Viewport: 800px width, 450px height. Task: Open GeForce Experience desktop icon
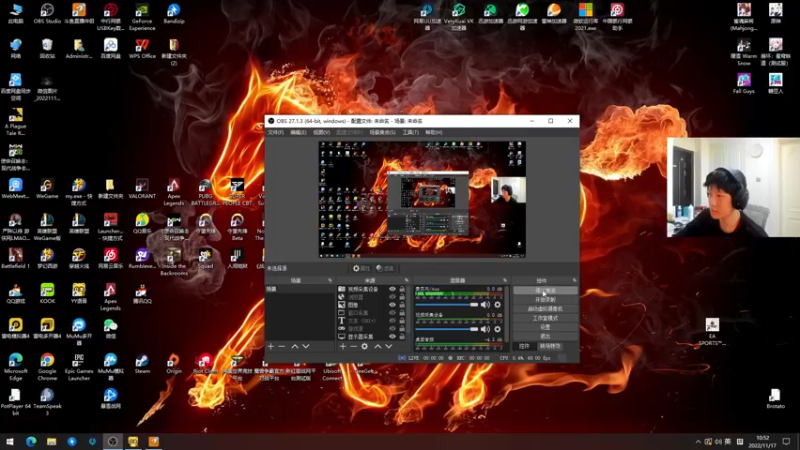click(142, 17)
